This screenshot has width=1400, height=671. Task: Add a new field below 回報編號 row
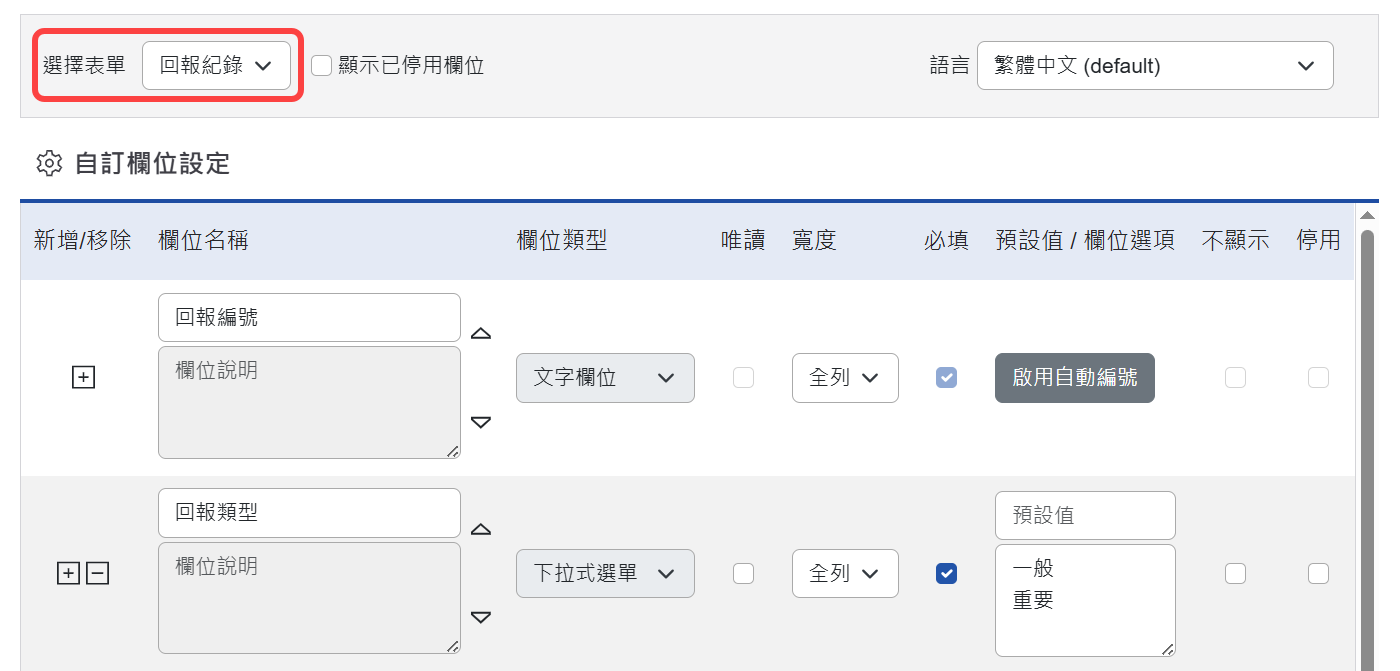(83, 377)
